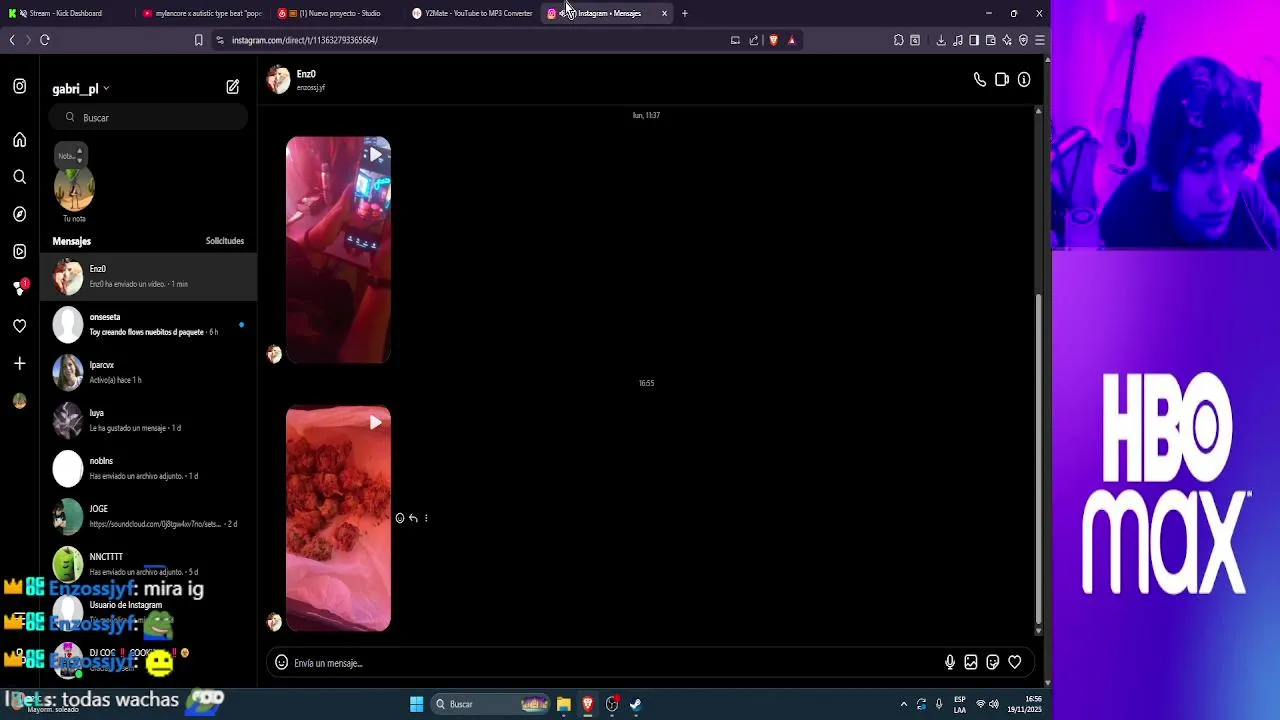Click the taskbar Buscar search box
Viewport: 1280px width, 720px height.
(490, 704)
